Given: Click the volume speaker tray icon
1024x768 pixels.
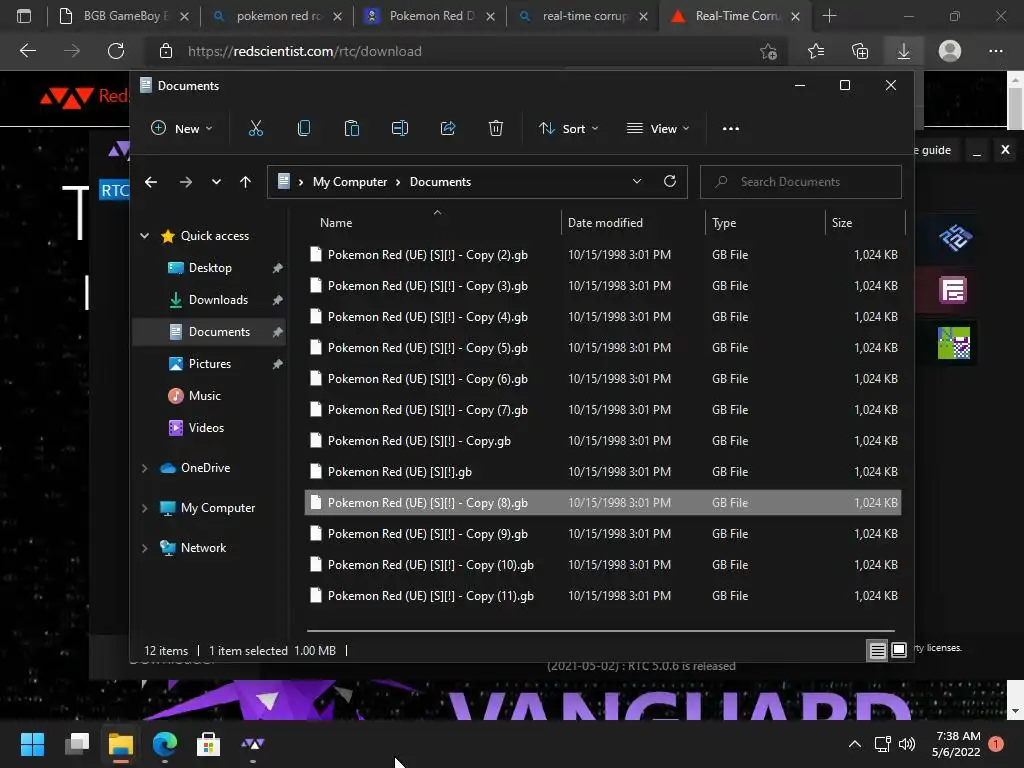Looking at the screenshot, I should click(906, 744).
